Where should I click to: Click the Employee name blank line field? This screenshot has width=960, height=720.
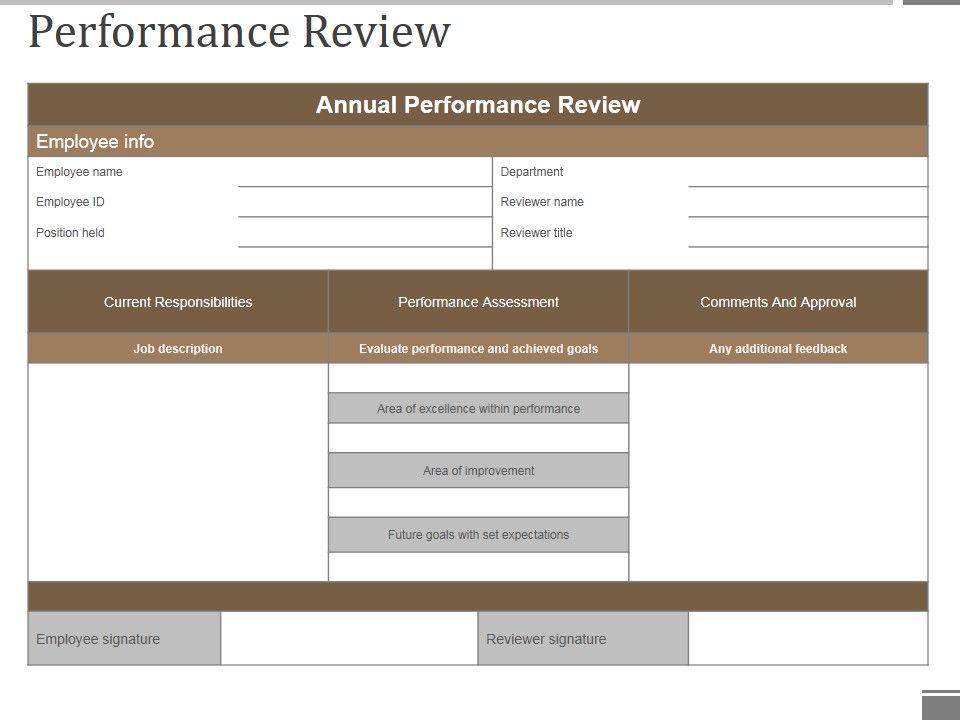point(365,173)
